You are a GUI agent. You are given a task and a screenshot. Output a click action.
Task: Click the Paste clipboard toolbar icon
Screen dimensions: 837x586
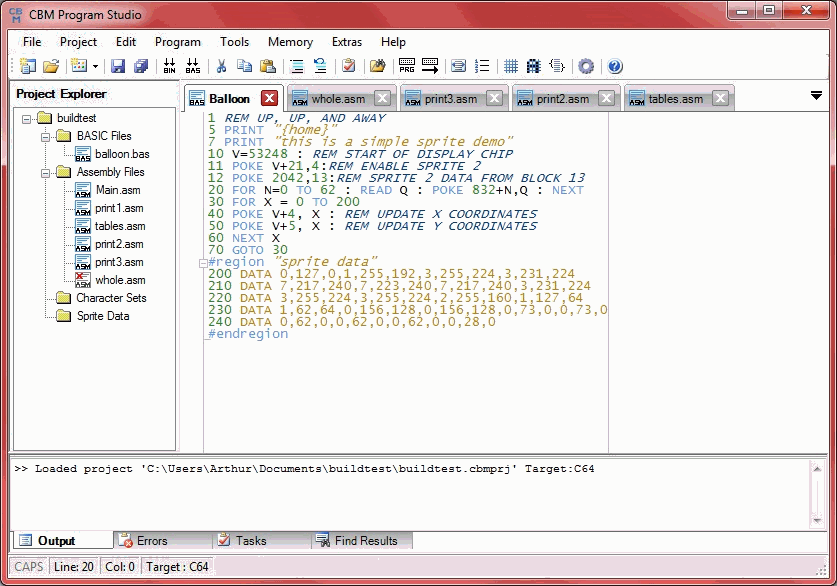coord(267,67)
